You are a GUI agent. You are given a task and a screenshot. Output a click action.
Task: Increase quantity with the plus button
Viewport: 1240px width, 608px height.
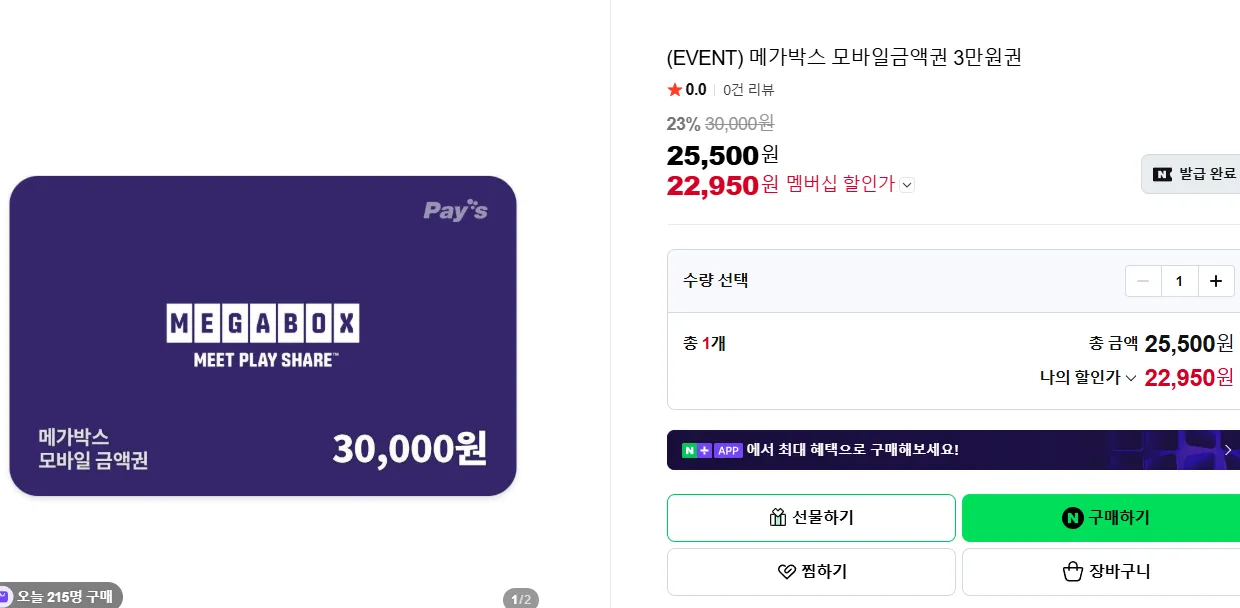1216,281
